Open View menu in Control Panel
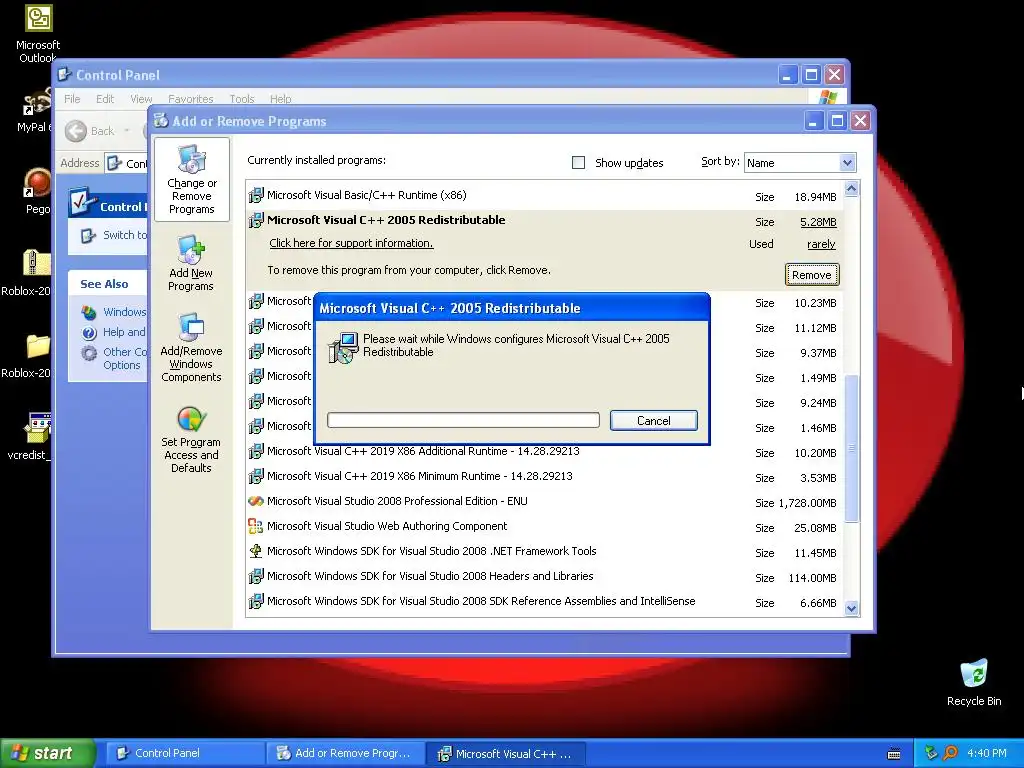Image resolution: width=1024 pixels, height=768 pixels. tap(141, 99)
